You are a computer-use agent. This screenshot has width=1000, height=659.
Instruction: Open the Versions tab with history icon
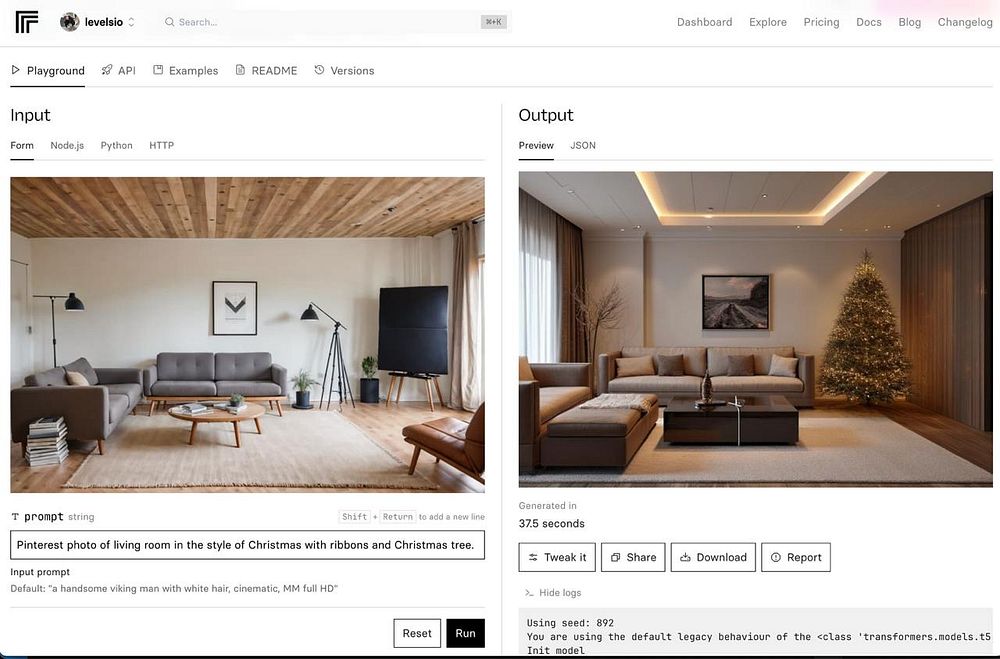344,71
